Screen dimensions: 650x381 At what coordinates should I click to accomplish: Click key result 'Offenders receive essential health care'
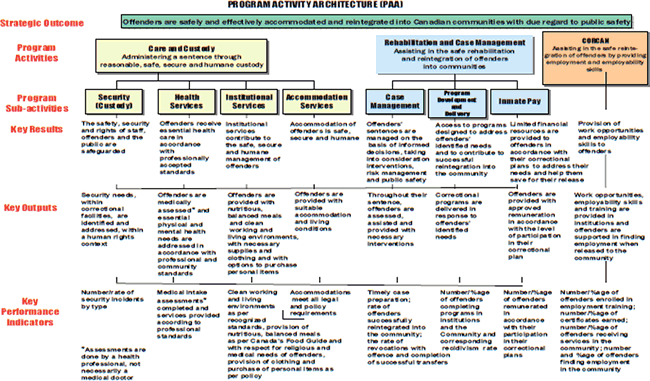[x=190, y=148]
